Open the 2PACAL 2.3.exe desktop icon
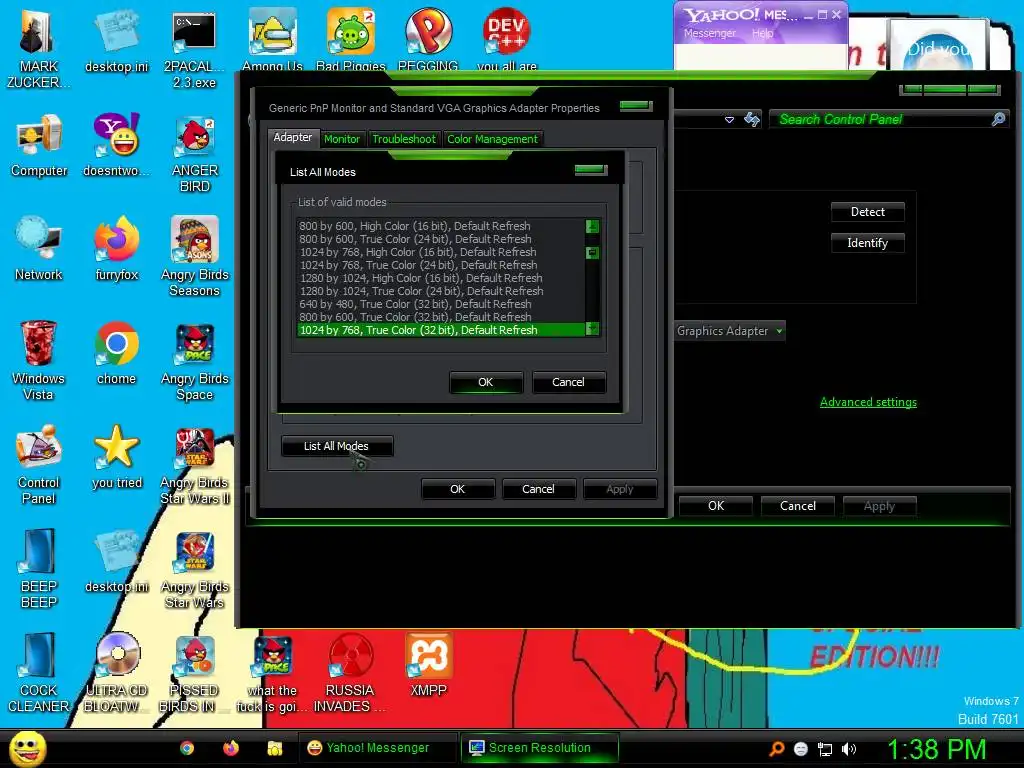Screen dimensions: 1024x768 pos(194,49)
